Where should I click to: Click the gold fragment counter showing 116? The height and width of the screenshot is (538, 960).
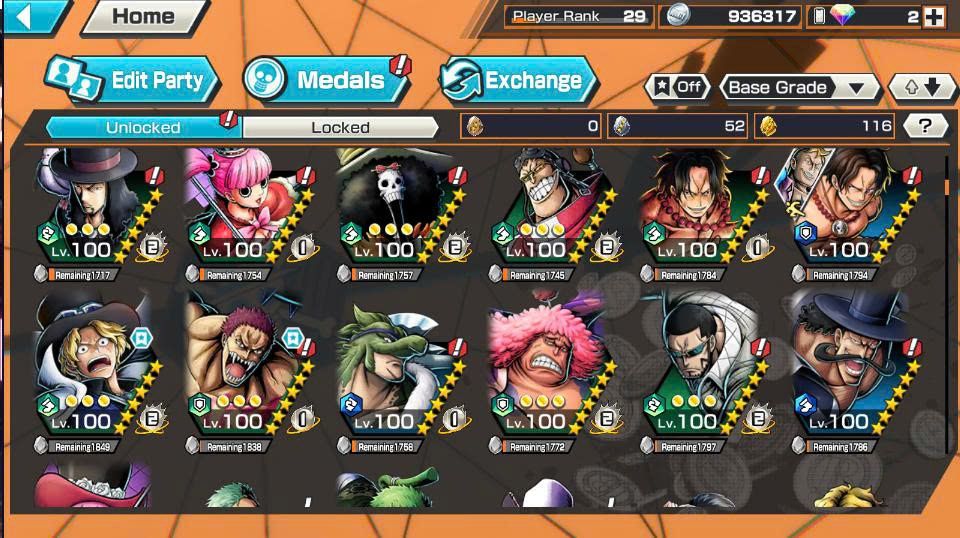coord(824,126)
